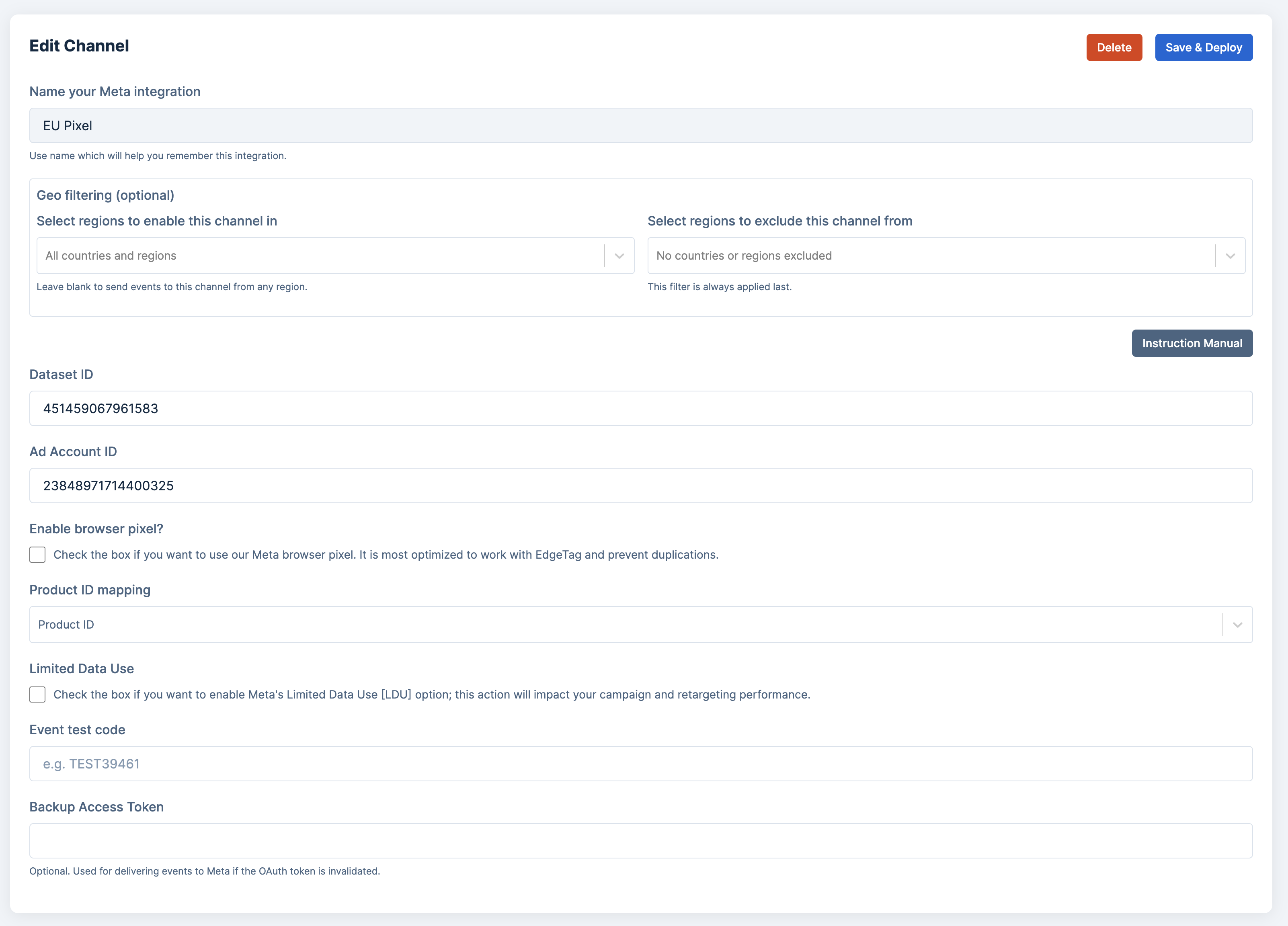Click the Edit Channel heading
Screen dimensions: 1288x926
79,46
